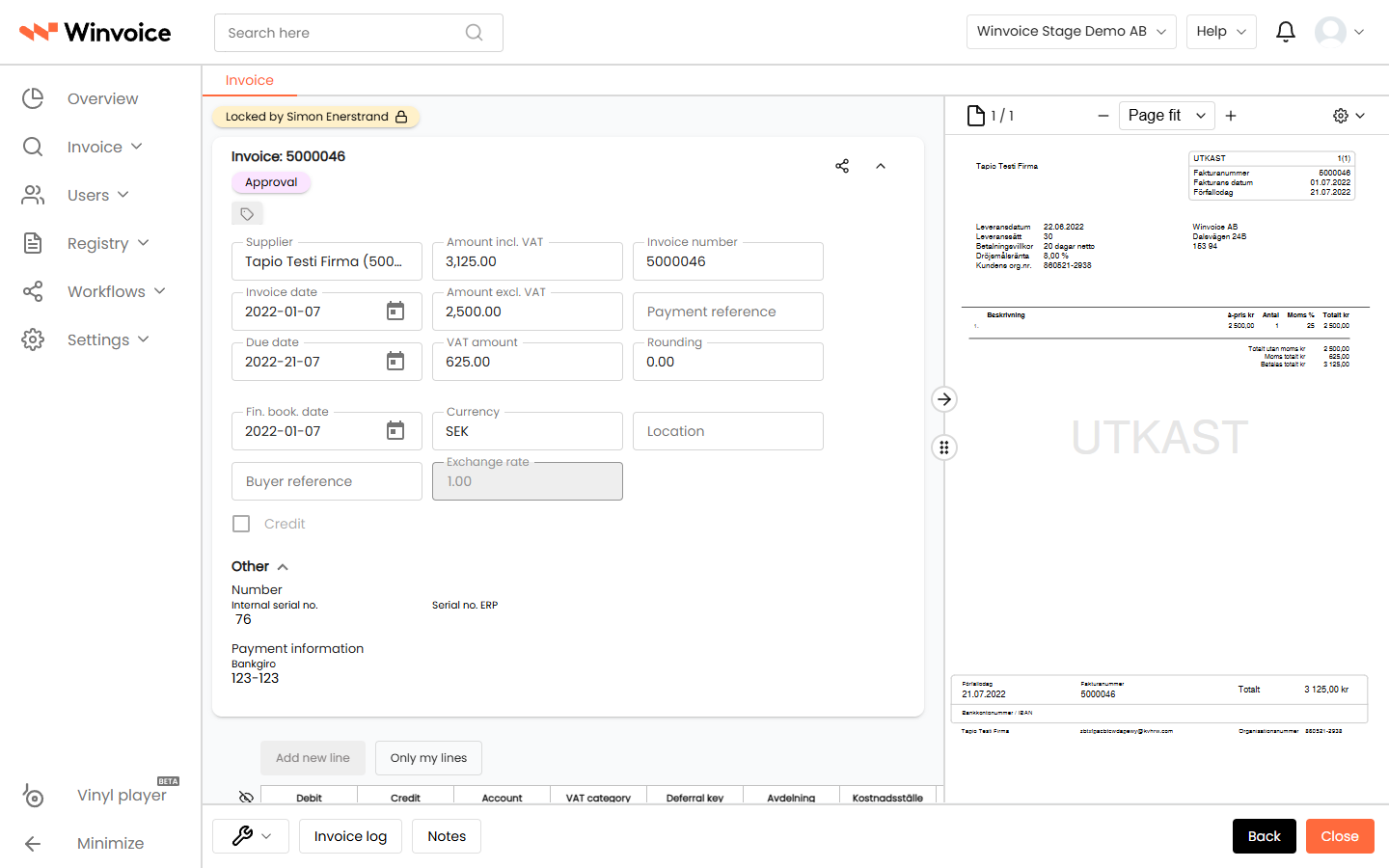Open Winvoice Stage Demo AB company dropdown
The width and height of the screenshot is (1389, 868).
tap(1071, 32)
